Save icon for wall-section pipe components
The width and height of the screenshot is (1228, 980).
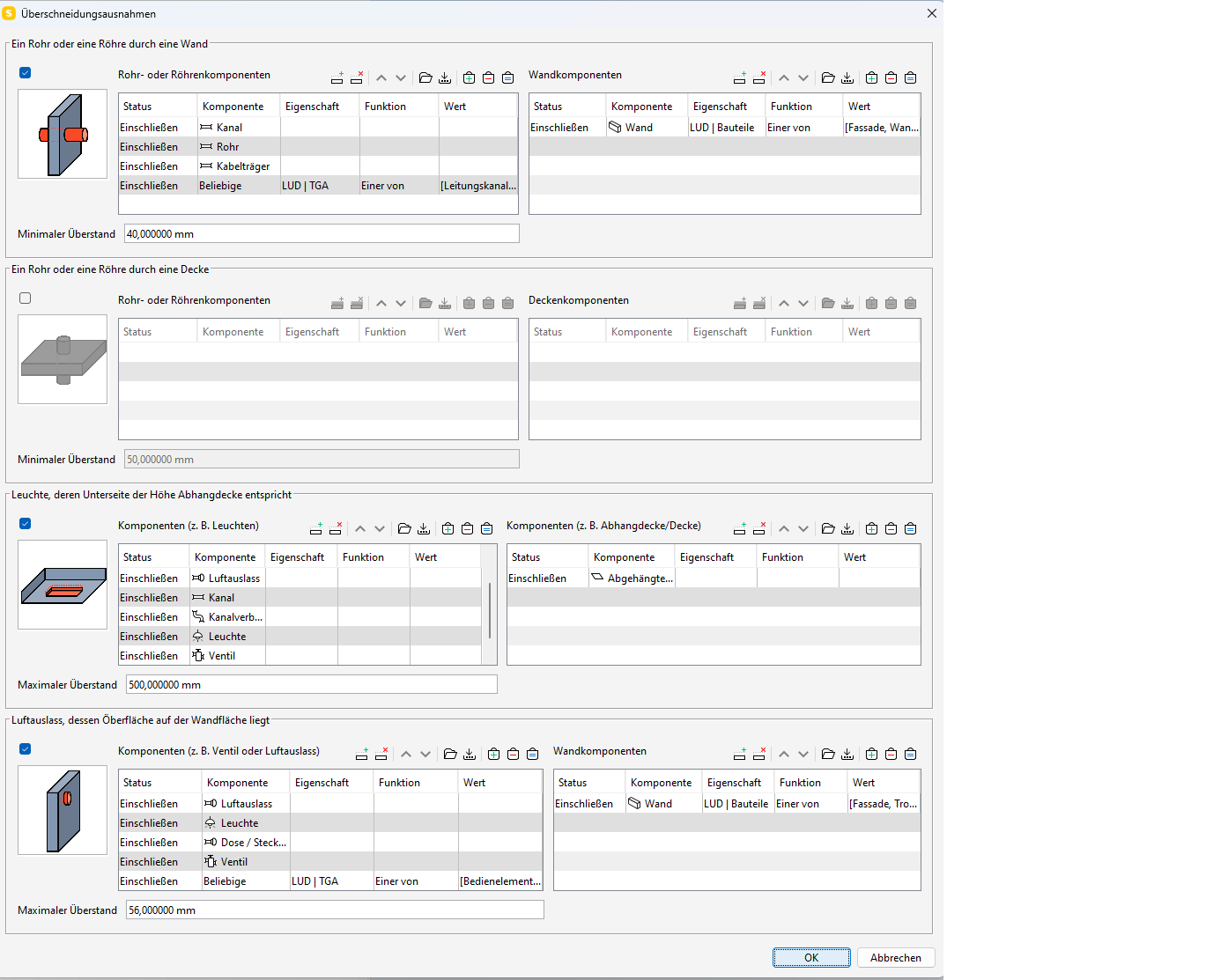tap(445, 77)
